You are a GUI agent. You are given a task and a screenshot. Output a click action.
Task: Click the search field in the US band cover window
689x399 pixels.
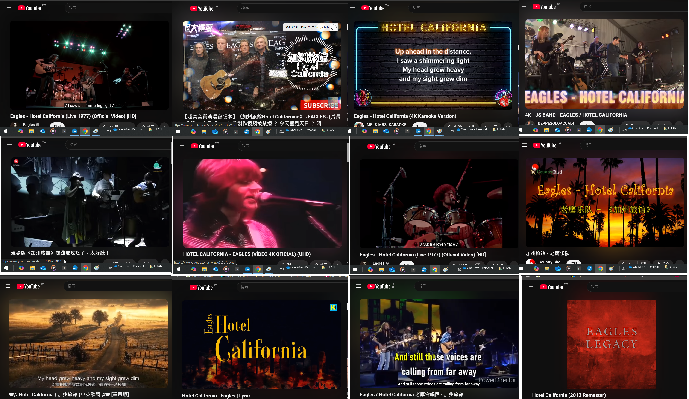click(x=633, y=6)
